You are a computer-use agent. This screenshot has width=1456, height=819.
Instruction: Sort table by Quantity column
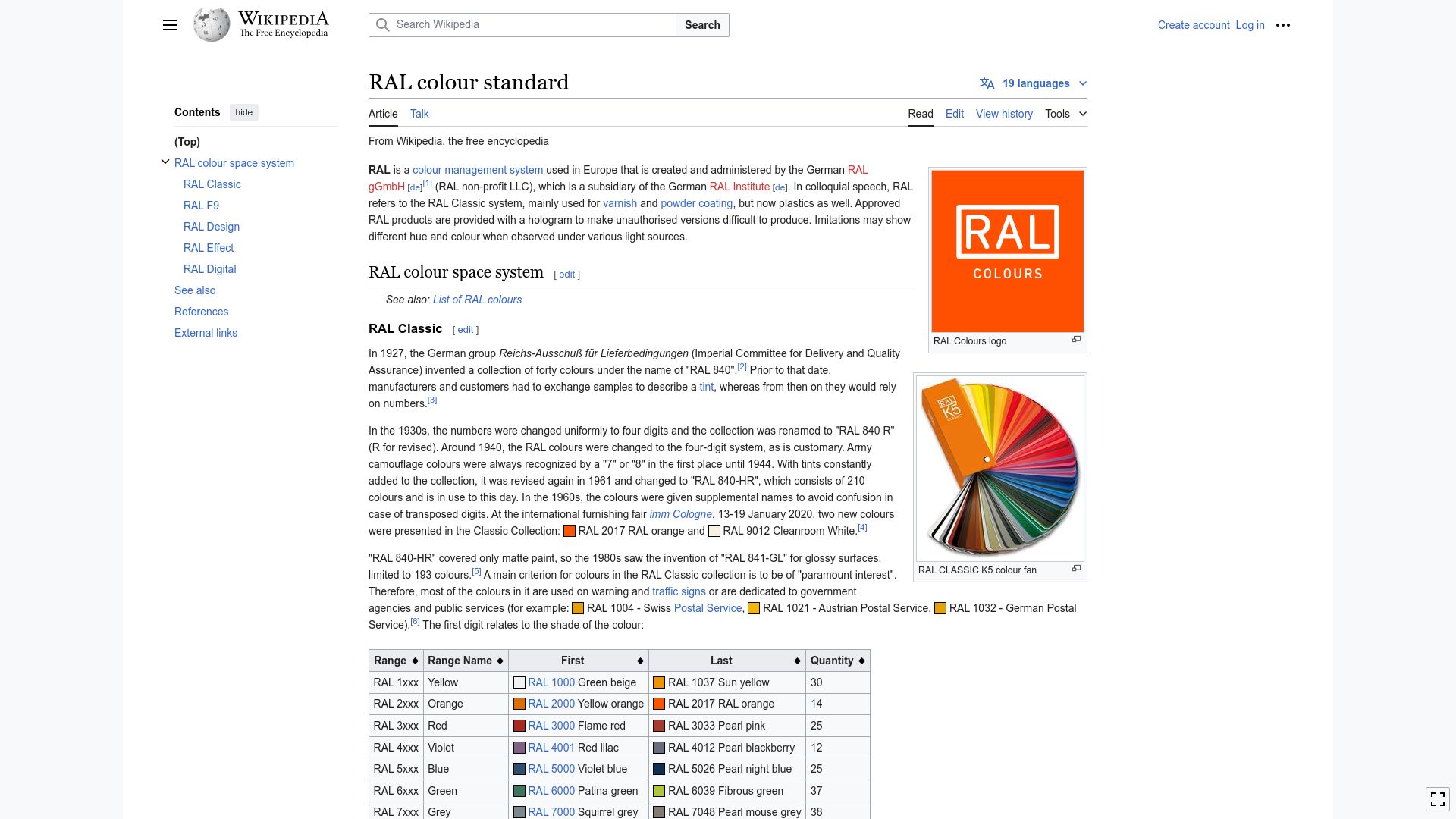[838, 661]
